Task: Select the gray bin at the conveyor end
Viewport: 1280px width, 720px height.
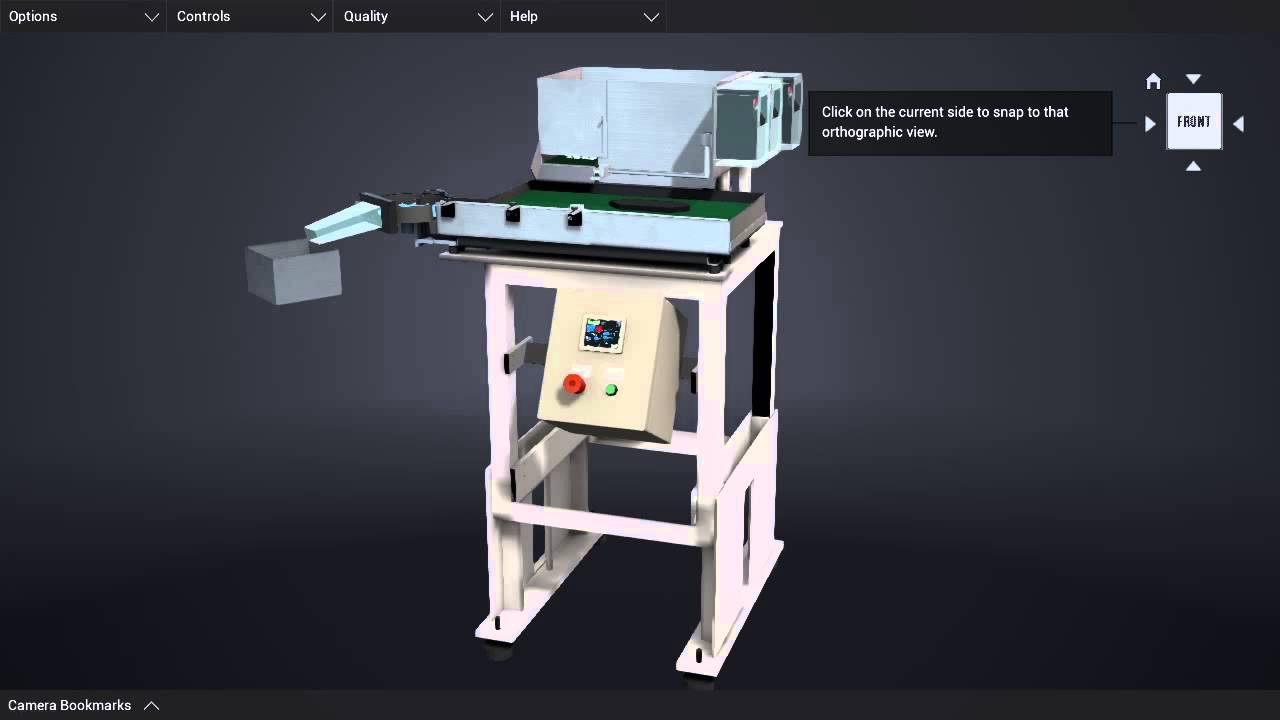Action: pos(293,274)
